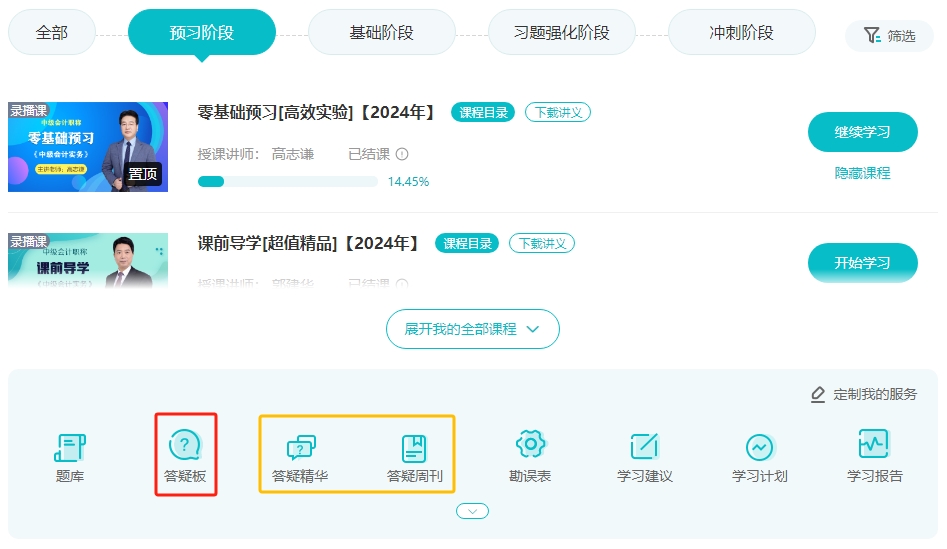Open the 课前导学 course thumbnail

(x=88, y=260)
